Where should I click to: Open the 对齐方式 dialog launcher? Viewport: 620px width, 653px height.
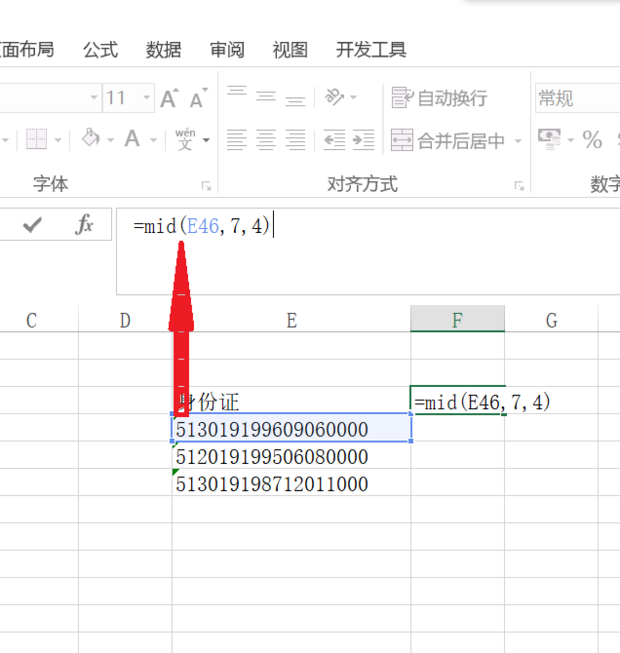pyautogui.click(x=519, y=186)
